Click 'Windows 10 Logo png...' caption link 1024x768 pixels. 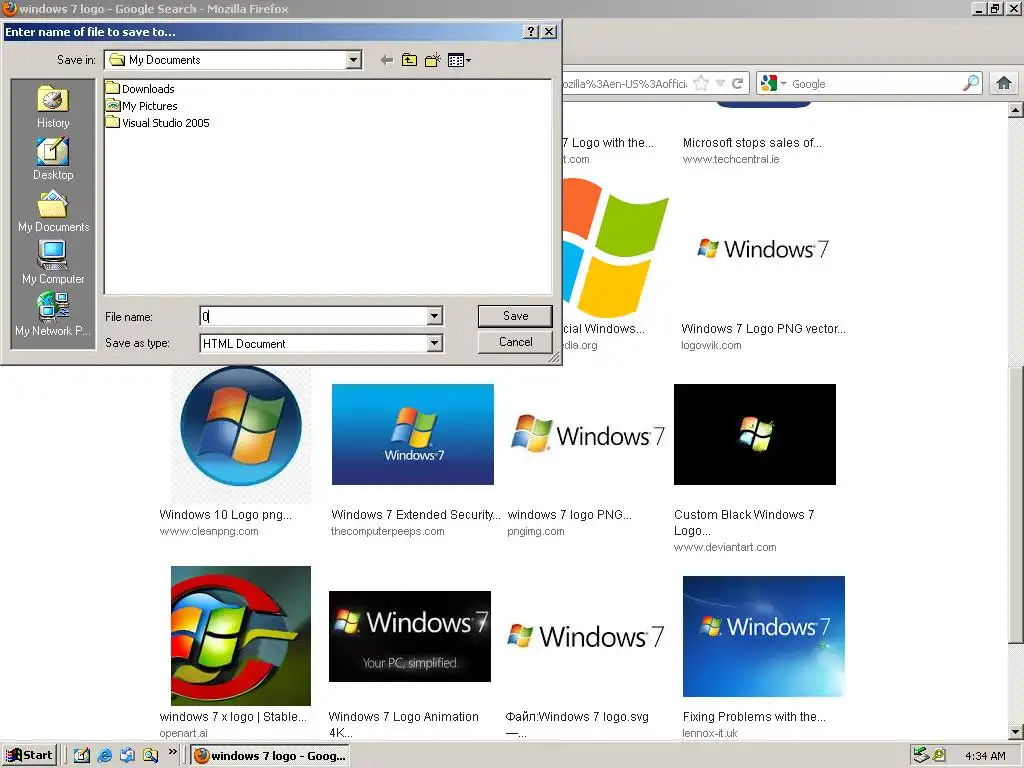pyautogui.click(x=225, y=515)
